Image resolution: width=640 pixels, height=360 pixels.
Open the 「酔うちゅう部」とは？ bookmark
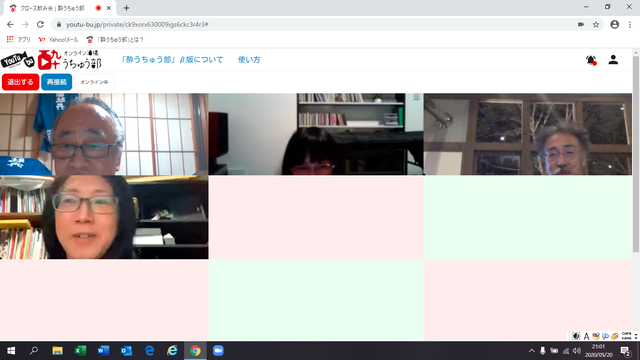(115, 40)
